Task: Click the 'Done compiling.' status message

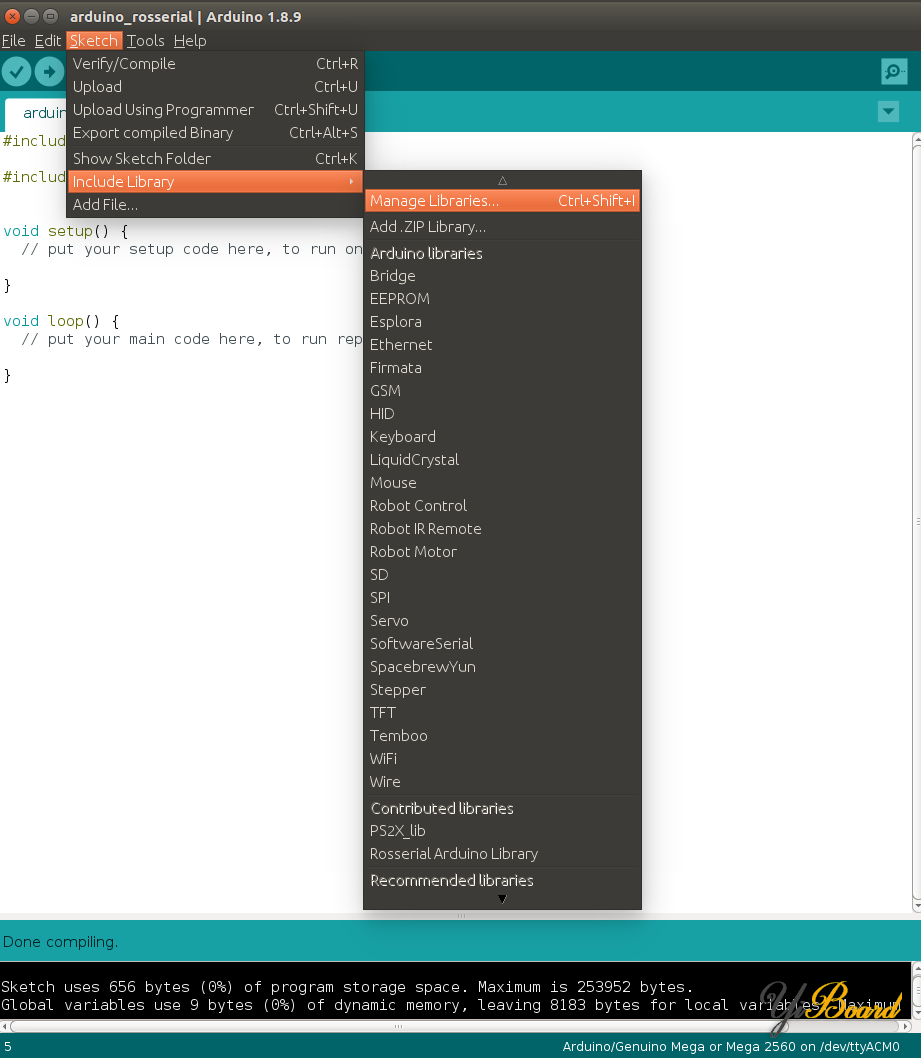Action: 60,941
